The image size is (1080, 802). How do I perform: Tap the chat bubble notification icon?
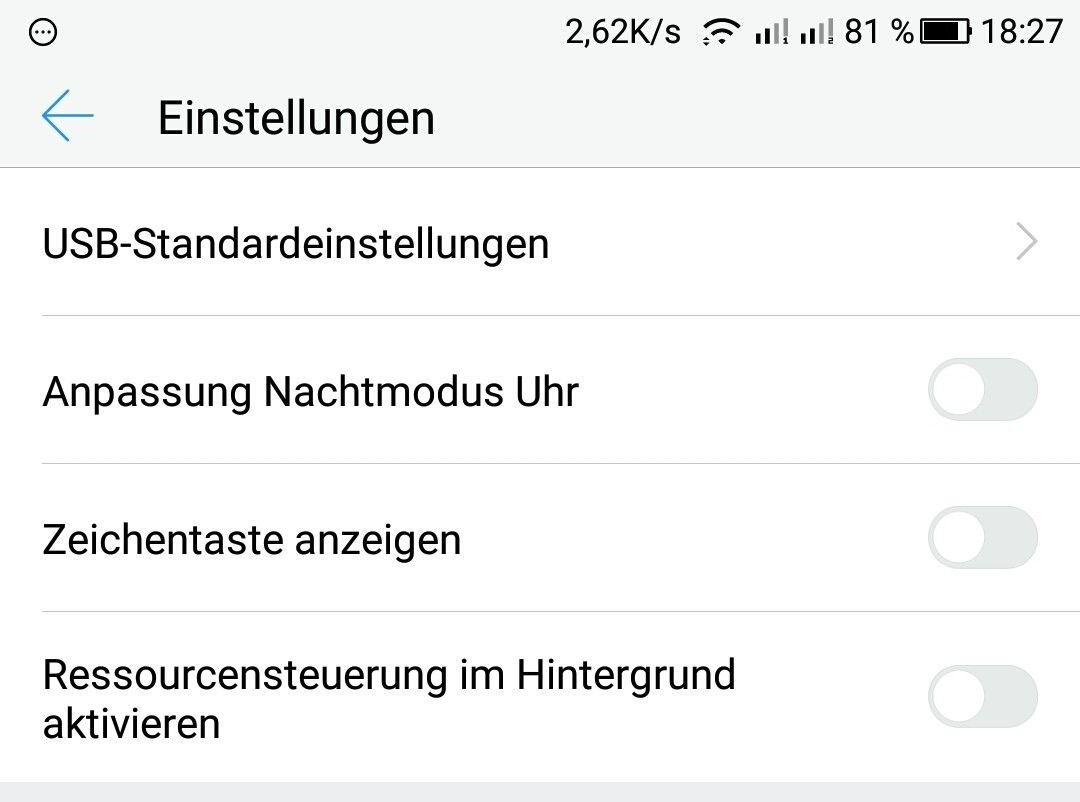pos(43,32)
